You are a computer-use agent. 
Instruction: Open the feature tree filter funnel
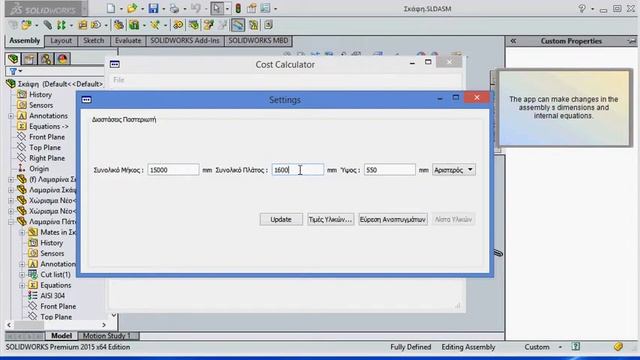point(13,71)
